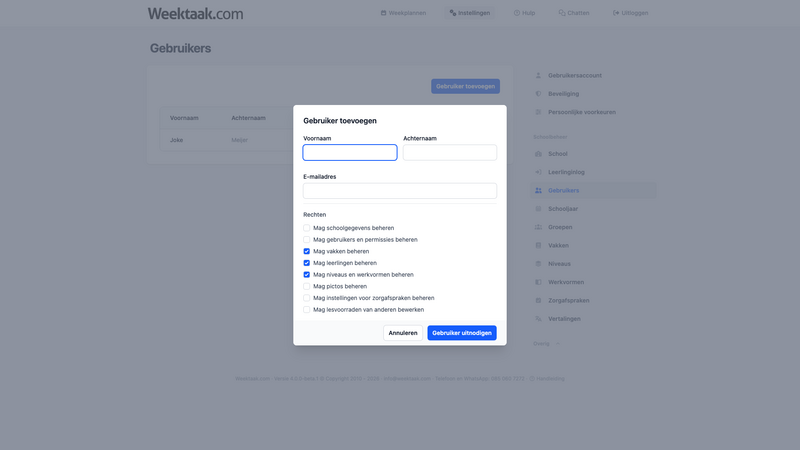
Task: Click the Instellingen gears icon
Action: click(x=453, y=13)
